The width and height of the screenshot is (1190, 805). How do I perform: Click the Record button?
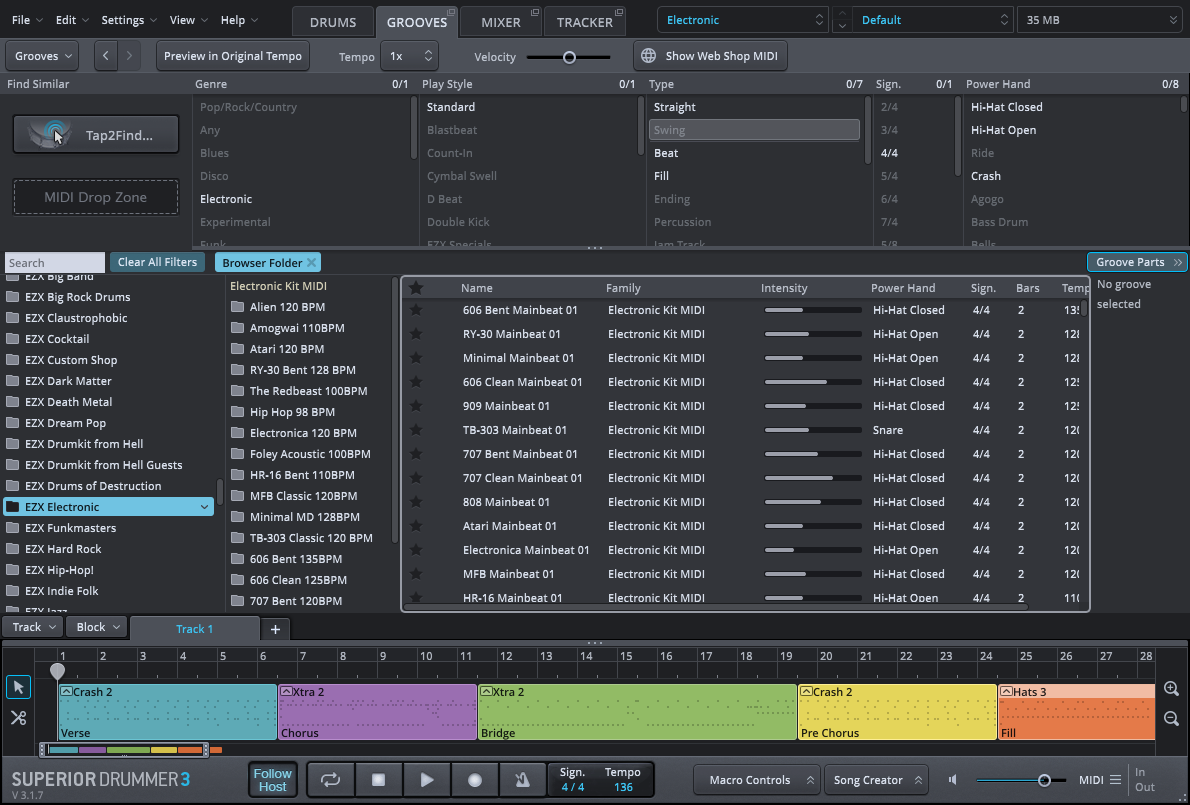475,780
